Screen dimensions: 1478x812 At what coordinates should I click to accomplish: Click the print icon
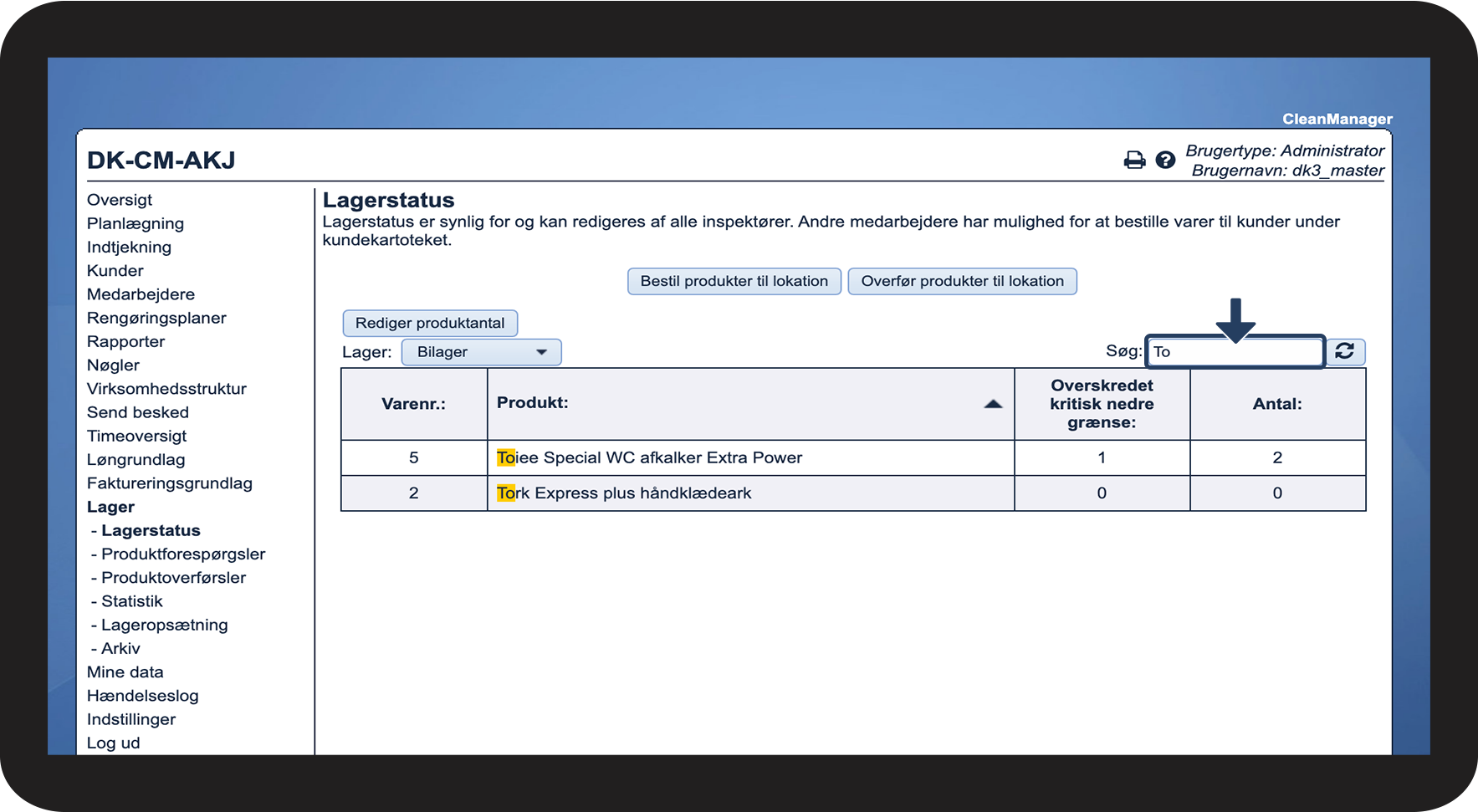(1134, 160)
